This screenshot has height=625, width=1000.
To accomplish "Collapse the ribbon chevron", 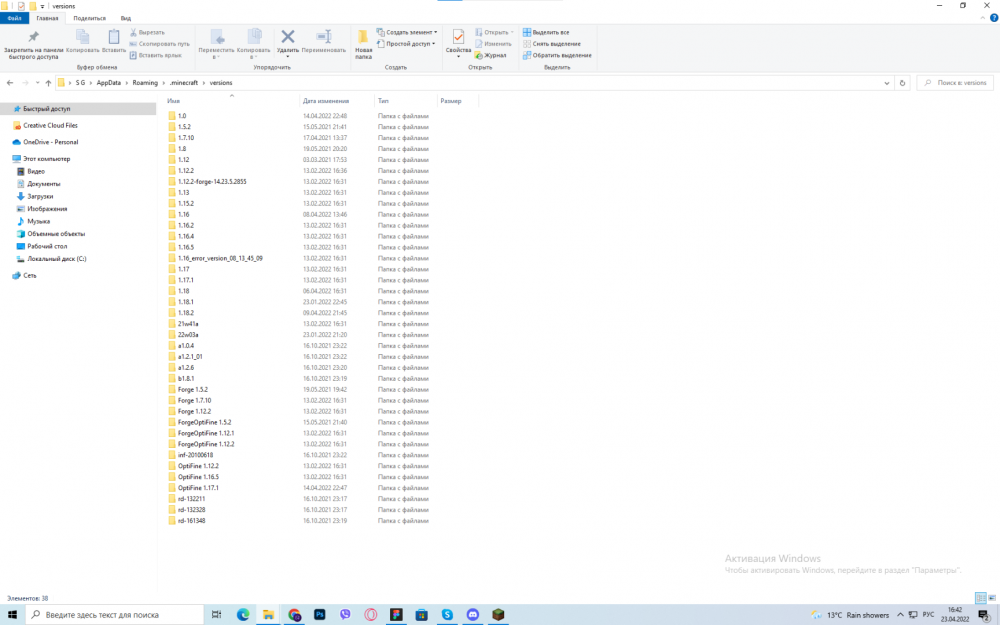I will 982,18.
